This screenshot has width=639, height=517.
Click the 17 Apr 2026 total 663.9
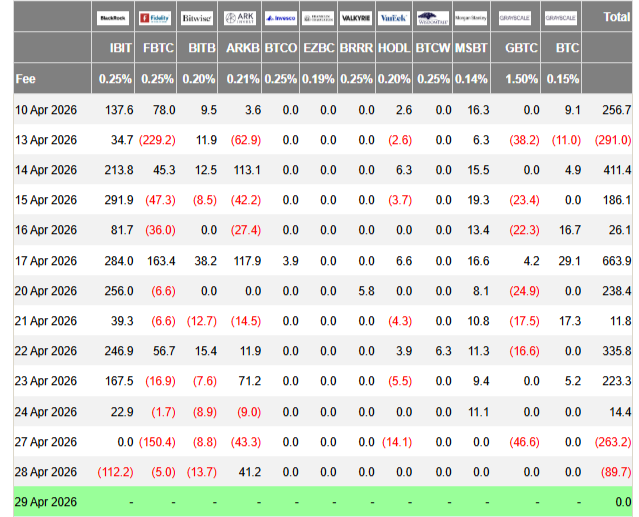point(617,261)
